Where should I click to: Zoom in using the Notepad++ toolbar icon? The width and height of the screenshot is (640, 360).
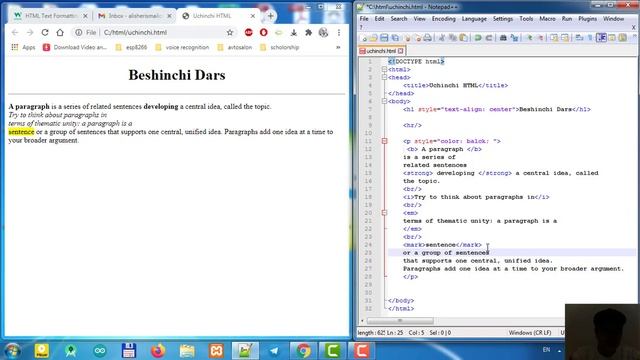click(x=529, y=38)
